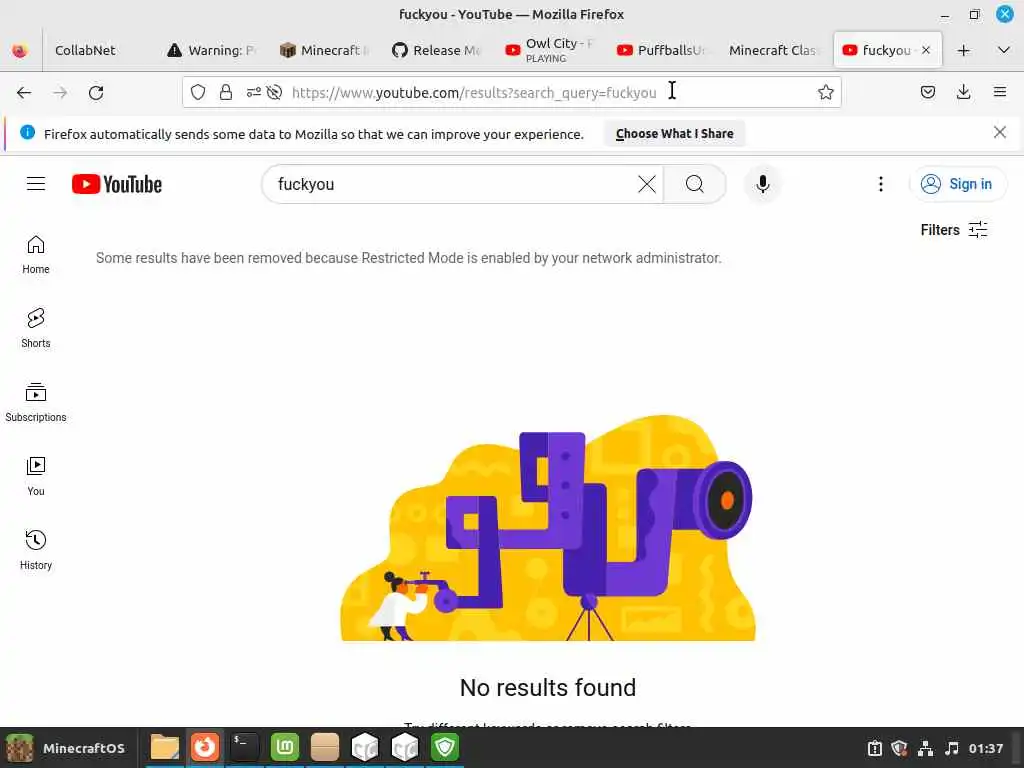Click the YouTube search magnifier button
Viewport: 1024px width, 768px height.
coord(695,184)
